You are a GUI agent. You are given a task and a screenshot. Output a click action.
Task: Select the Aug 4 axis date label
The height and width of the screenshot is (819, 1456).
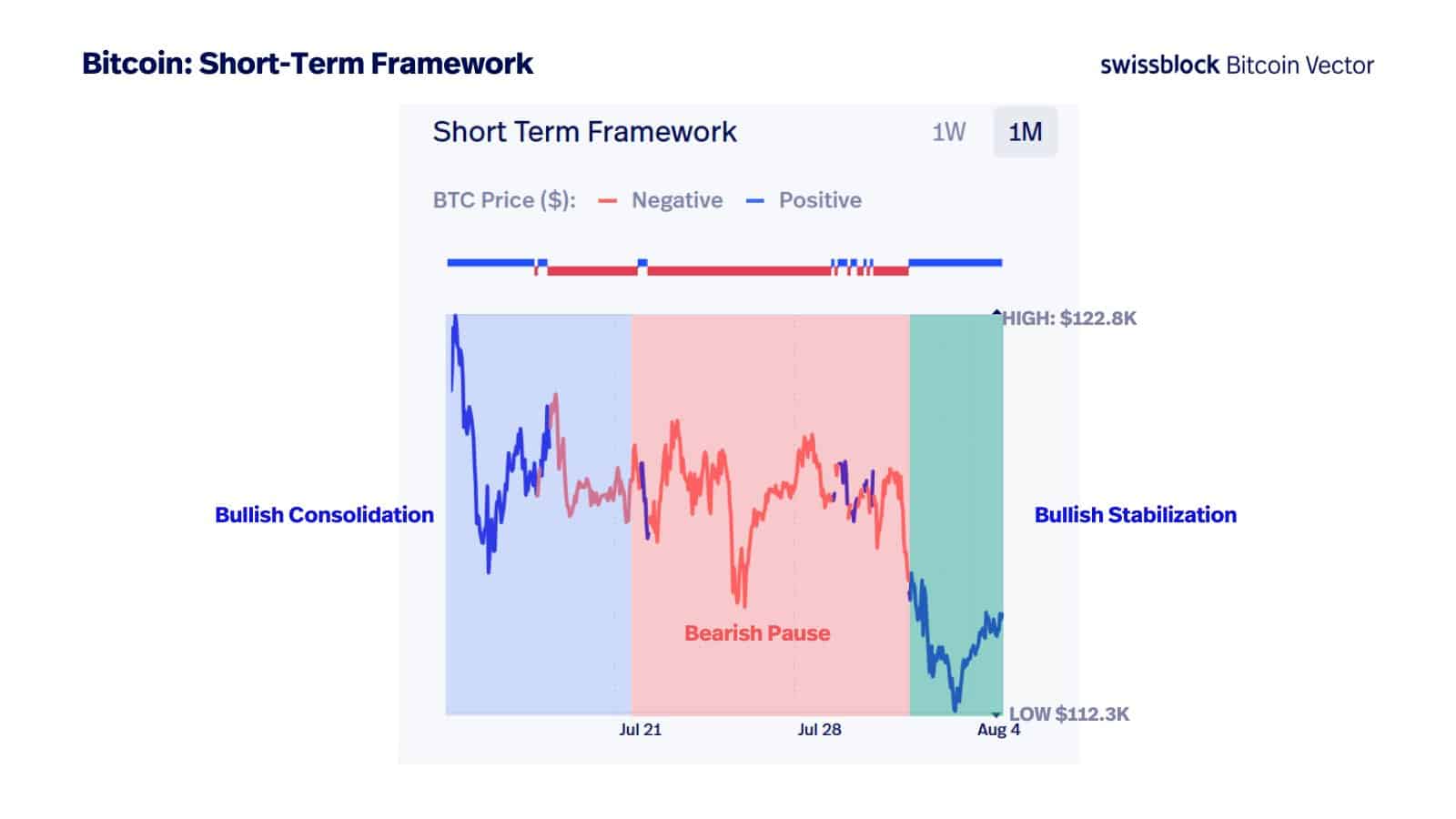click(x=998, y=730)
